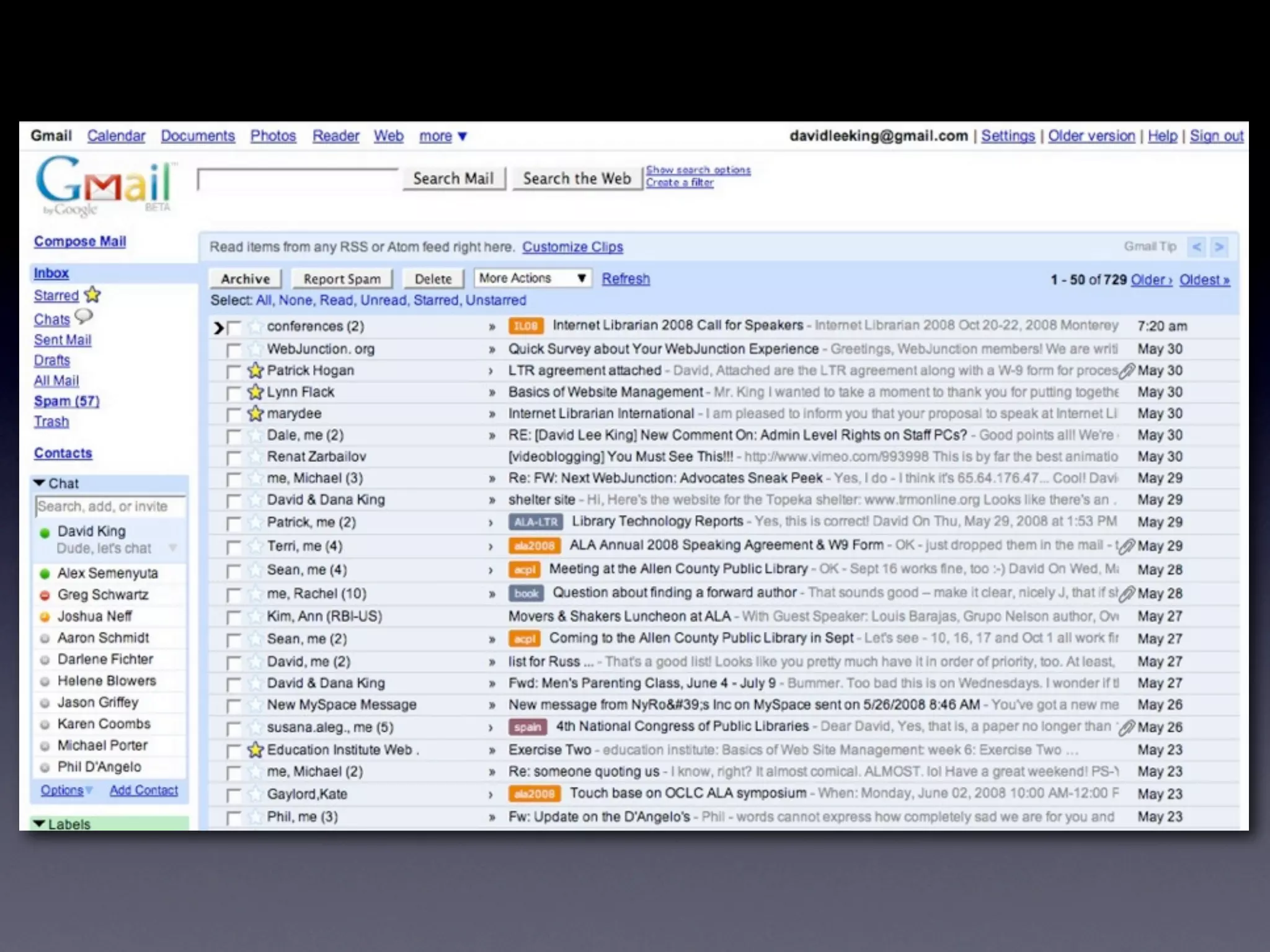Unstar the Lynn Flack message

[x=255, y=392]
